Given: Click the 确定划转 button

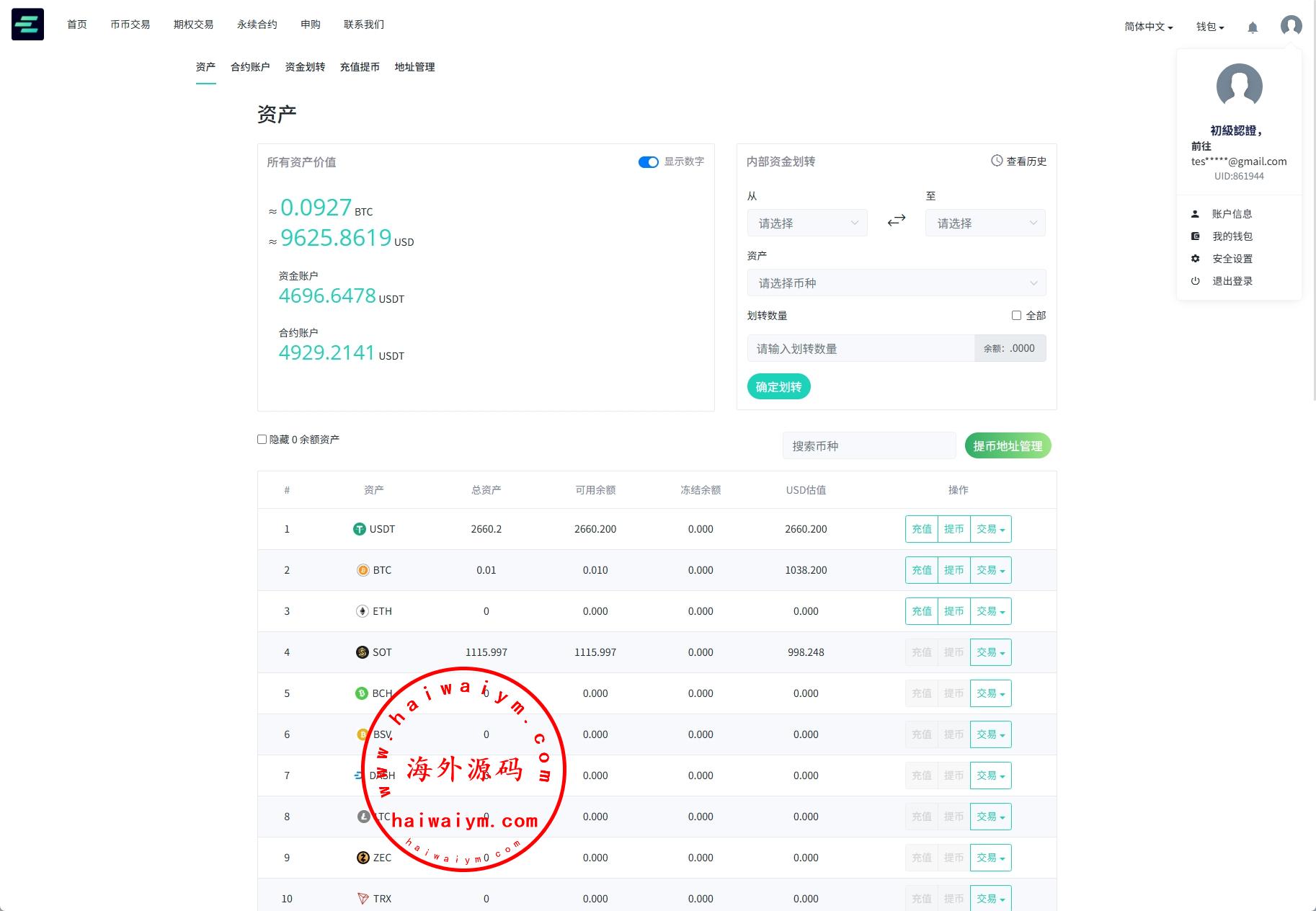Looking at the screenshot, I should (x=778, y=387).
